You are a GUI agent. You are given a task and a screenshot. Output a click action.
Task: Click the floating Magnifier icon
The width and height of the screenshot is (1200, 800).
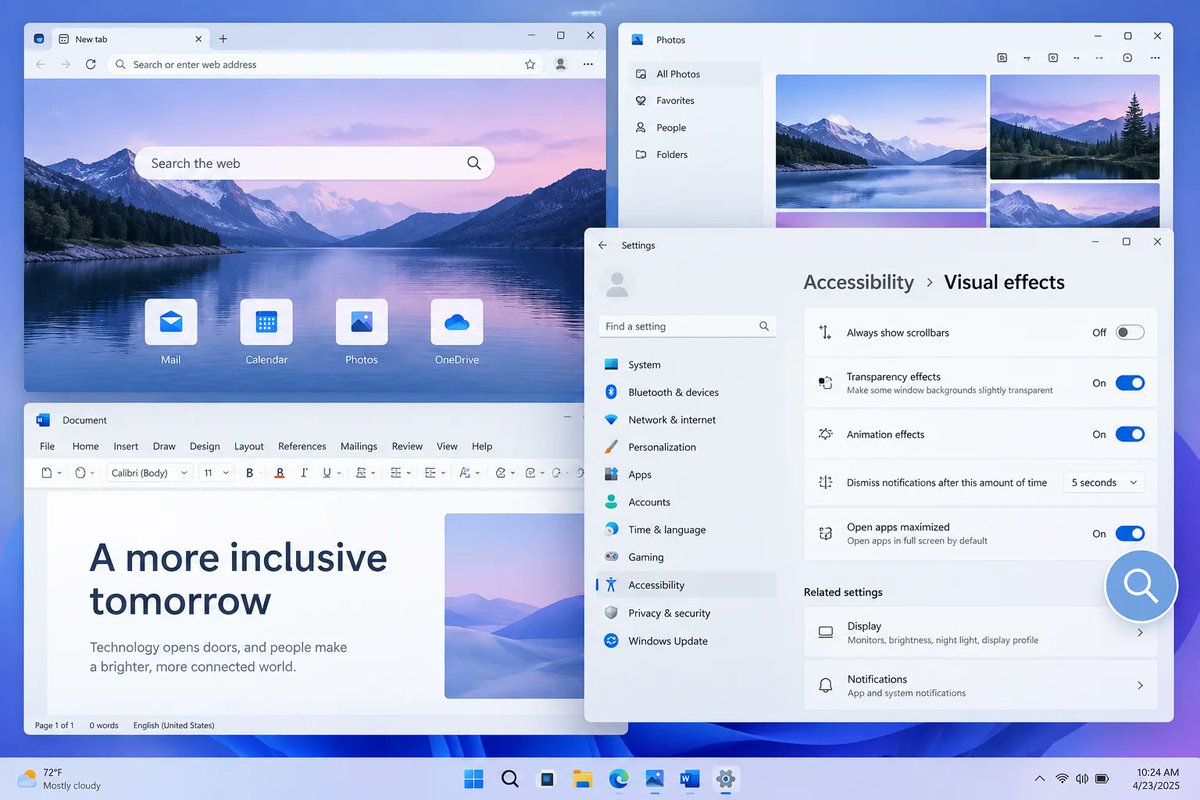click(1141, 586)
